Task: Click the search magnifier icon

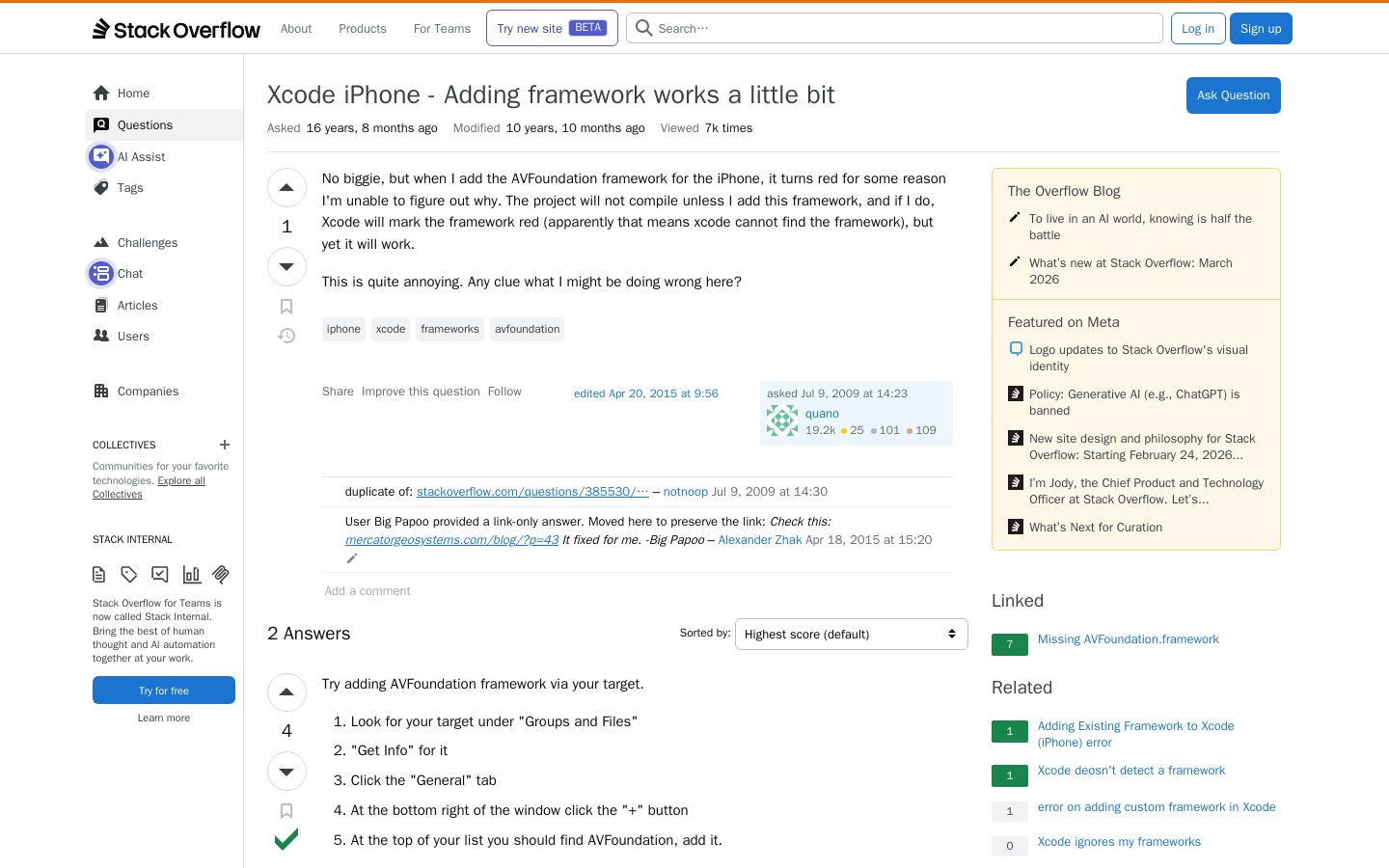Action: [x=644, y=28]
